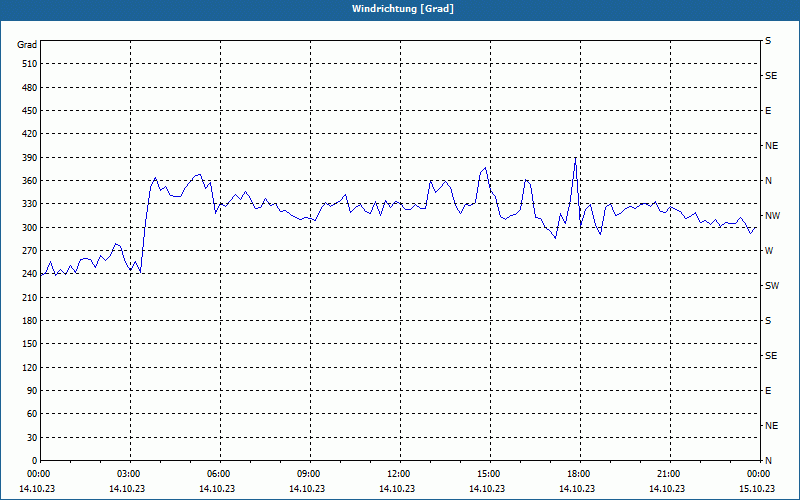Click the 450 y-axis value label
Viewport: 800px width, 500px height.
tap(30, 111)
